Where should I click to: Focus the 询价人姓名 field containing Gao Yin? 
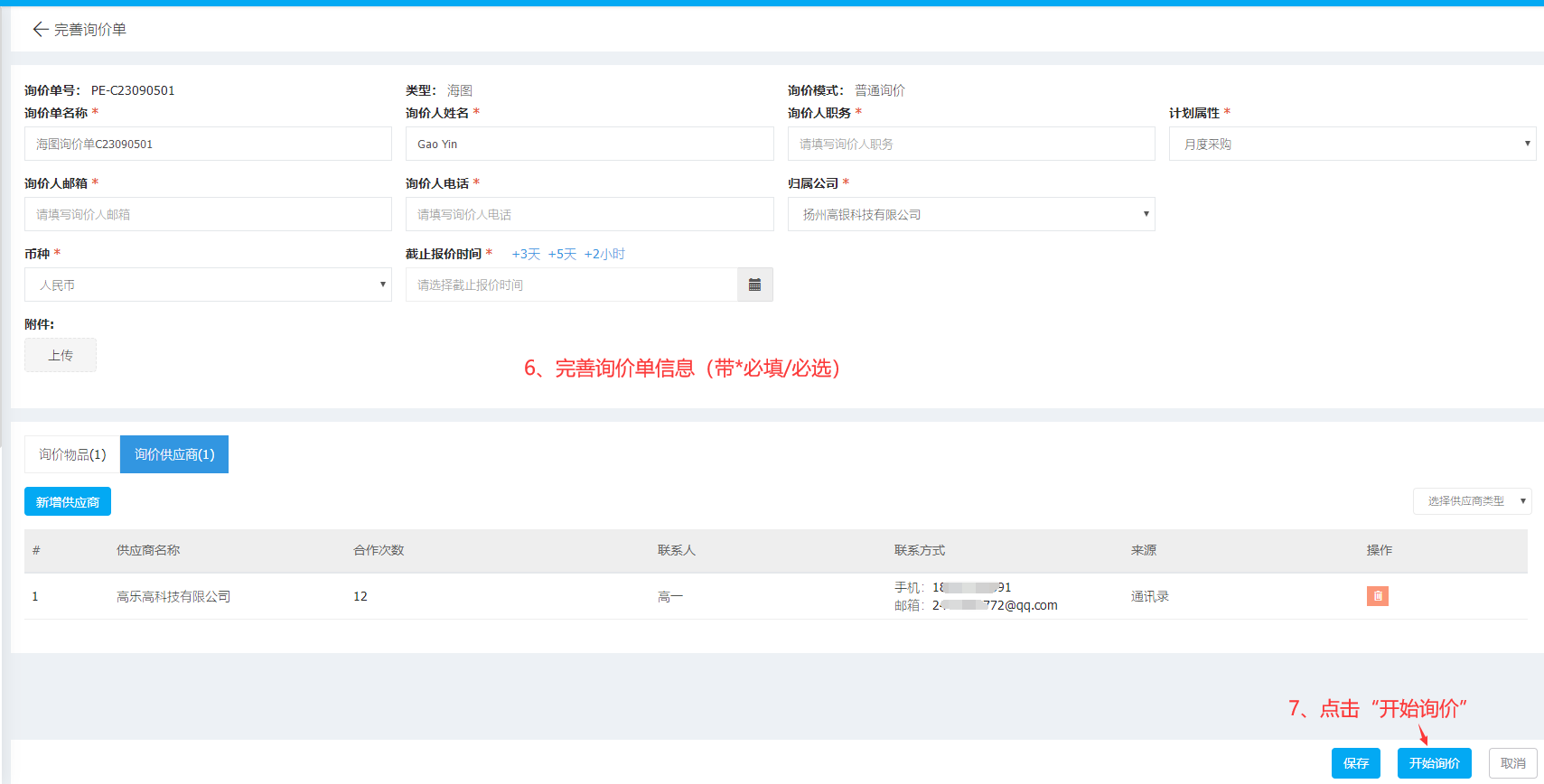pyautogui.click(x=589, y=144)
